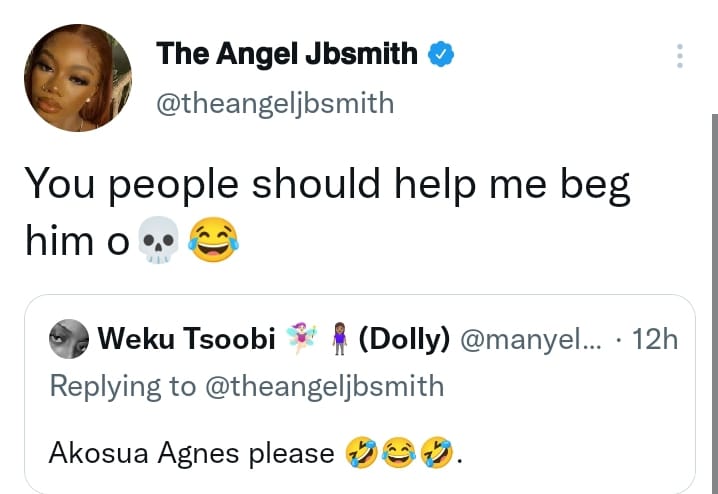This screenshot has width=718, height=494.
Task: Open the truncated @manyel... handle
Action: [531, 340]
